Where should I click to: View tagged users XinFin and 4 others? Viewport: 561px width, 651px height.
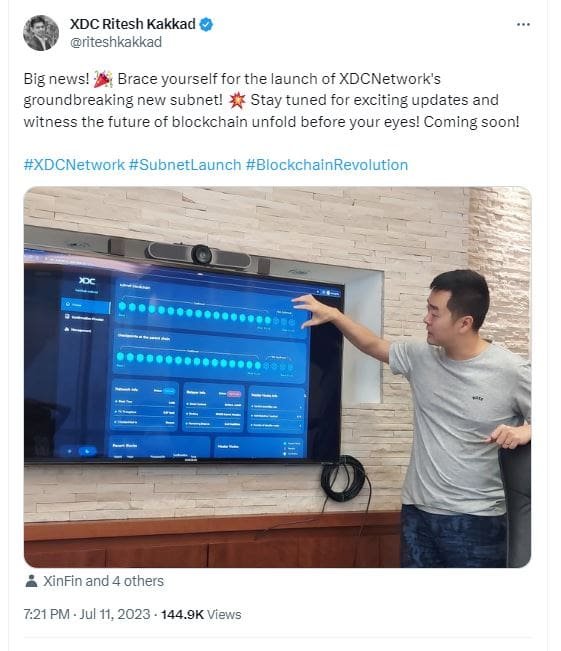coord(103,581)
